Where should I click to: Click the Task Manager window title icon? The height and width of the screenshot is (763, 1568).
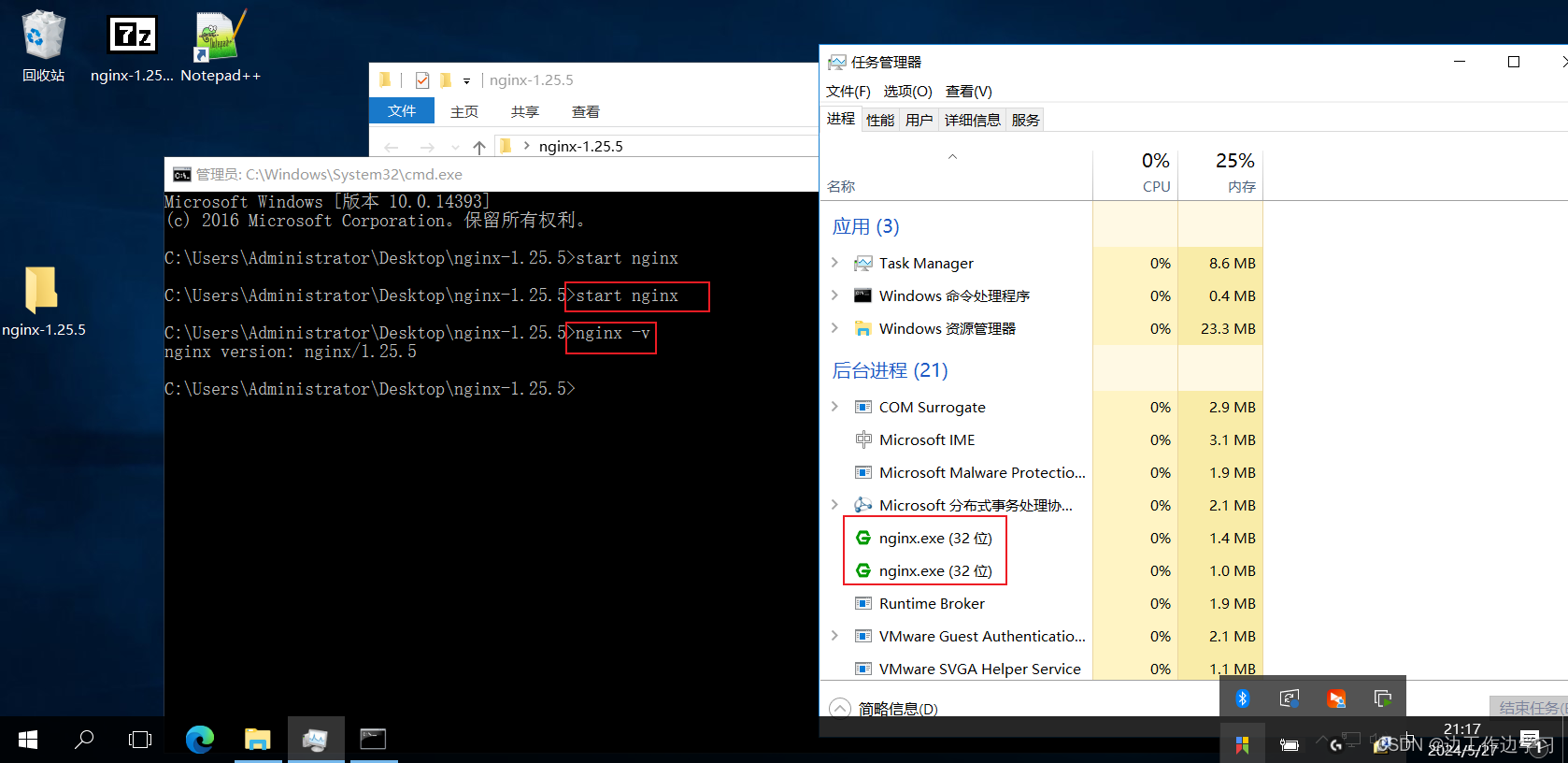pos(837,63)
